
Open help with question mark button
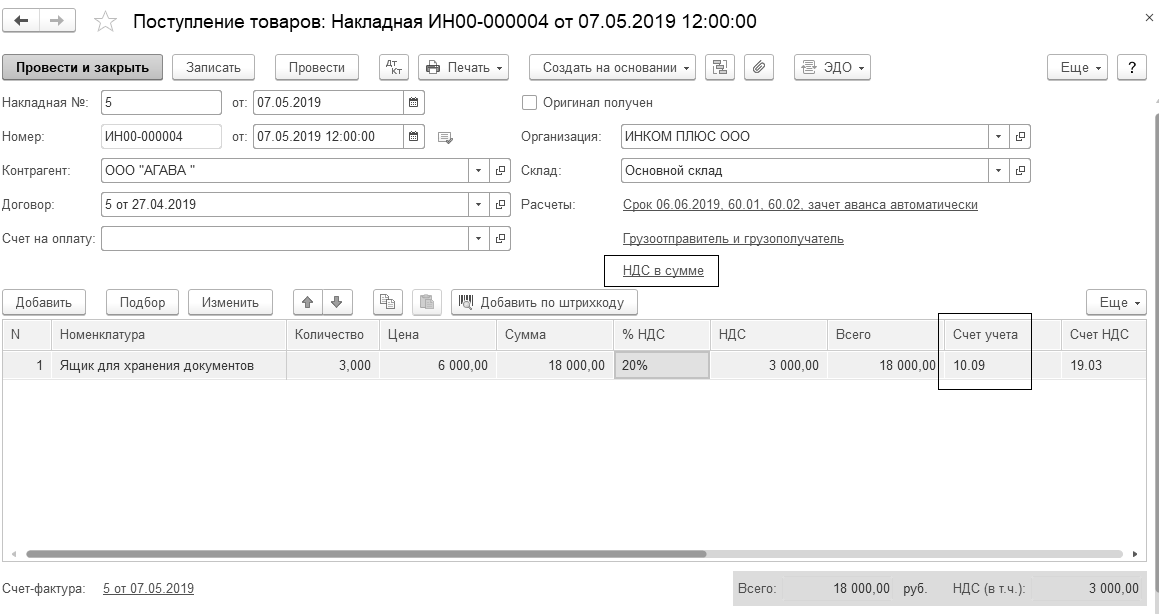(1132, 67)
